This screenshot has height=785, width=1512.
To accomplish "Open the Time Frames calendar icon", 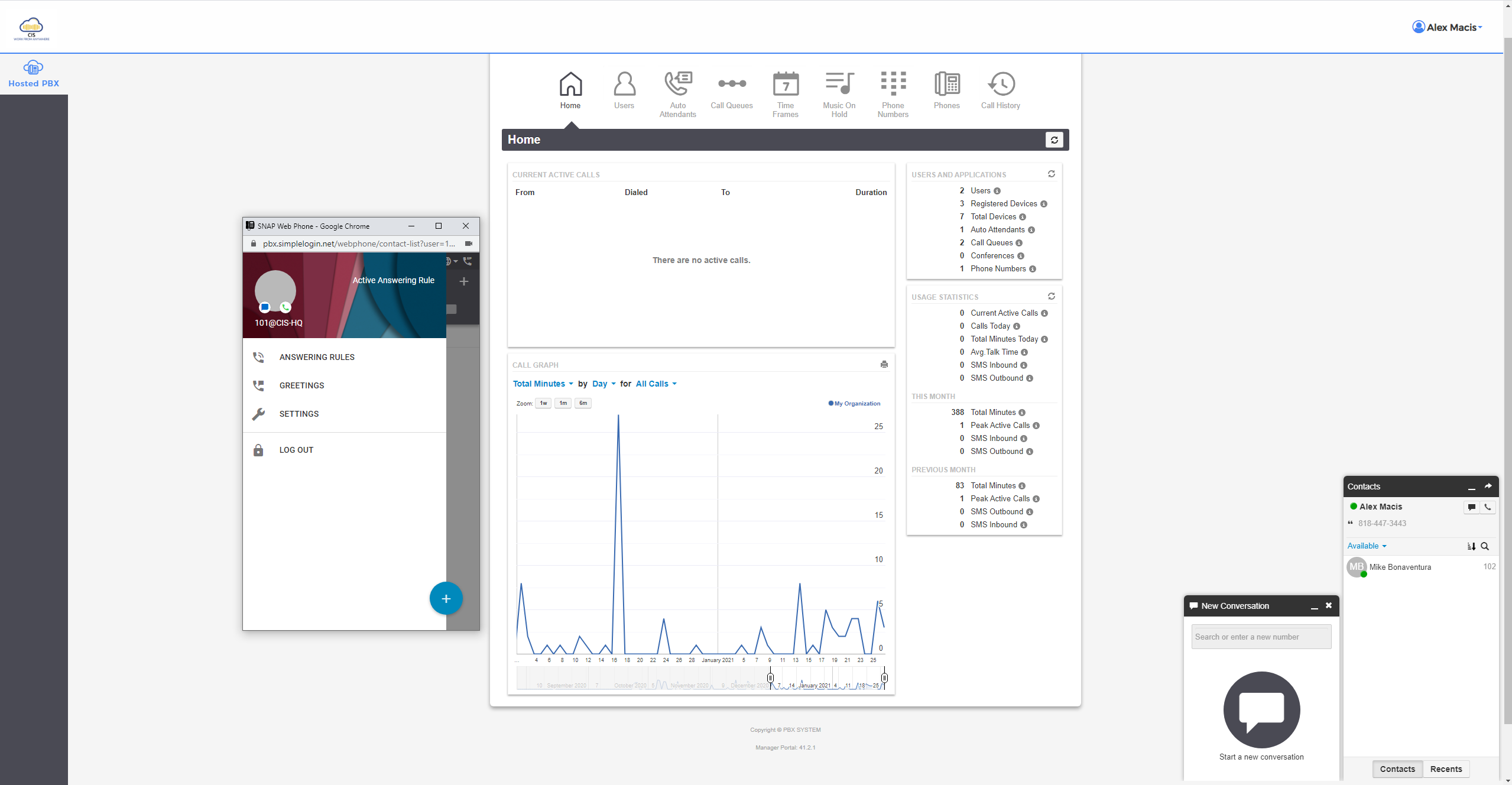I will point(785,85).
